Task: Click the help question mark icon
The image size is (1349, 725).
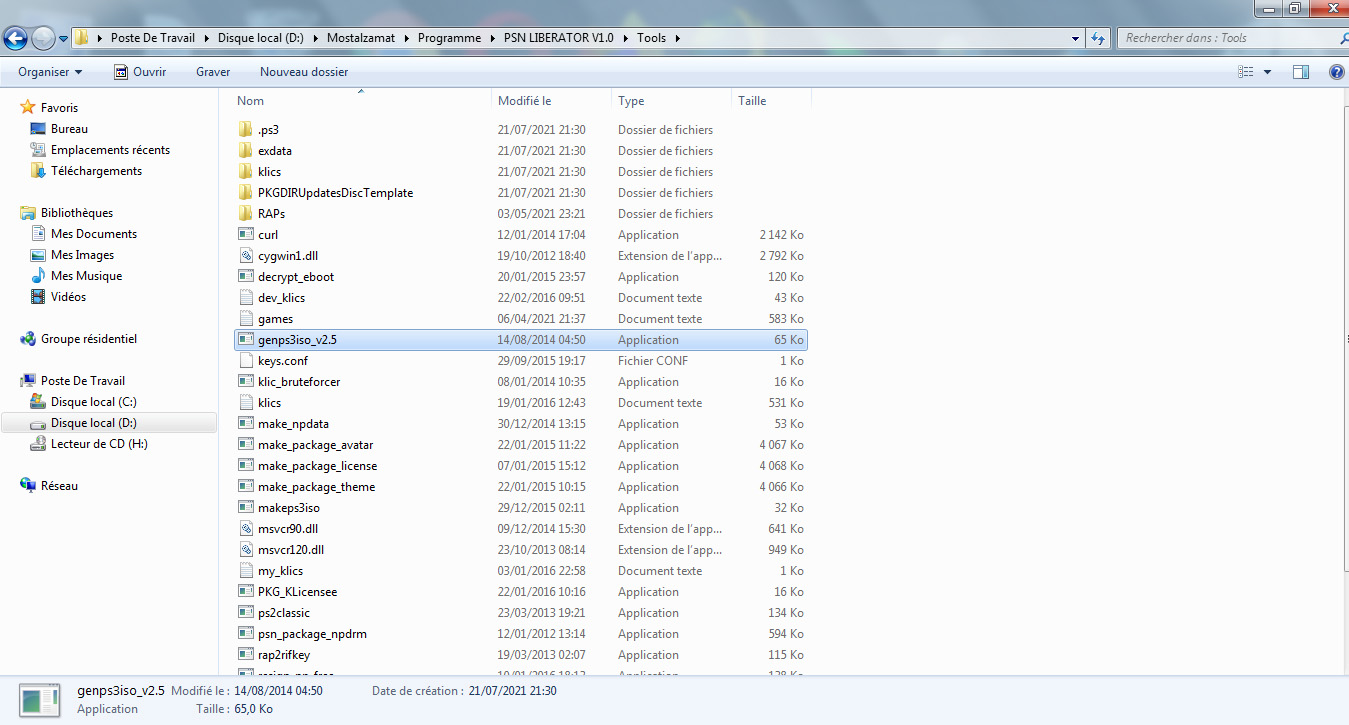Action: 1336,72
